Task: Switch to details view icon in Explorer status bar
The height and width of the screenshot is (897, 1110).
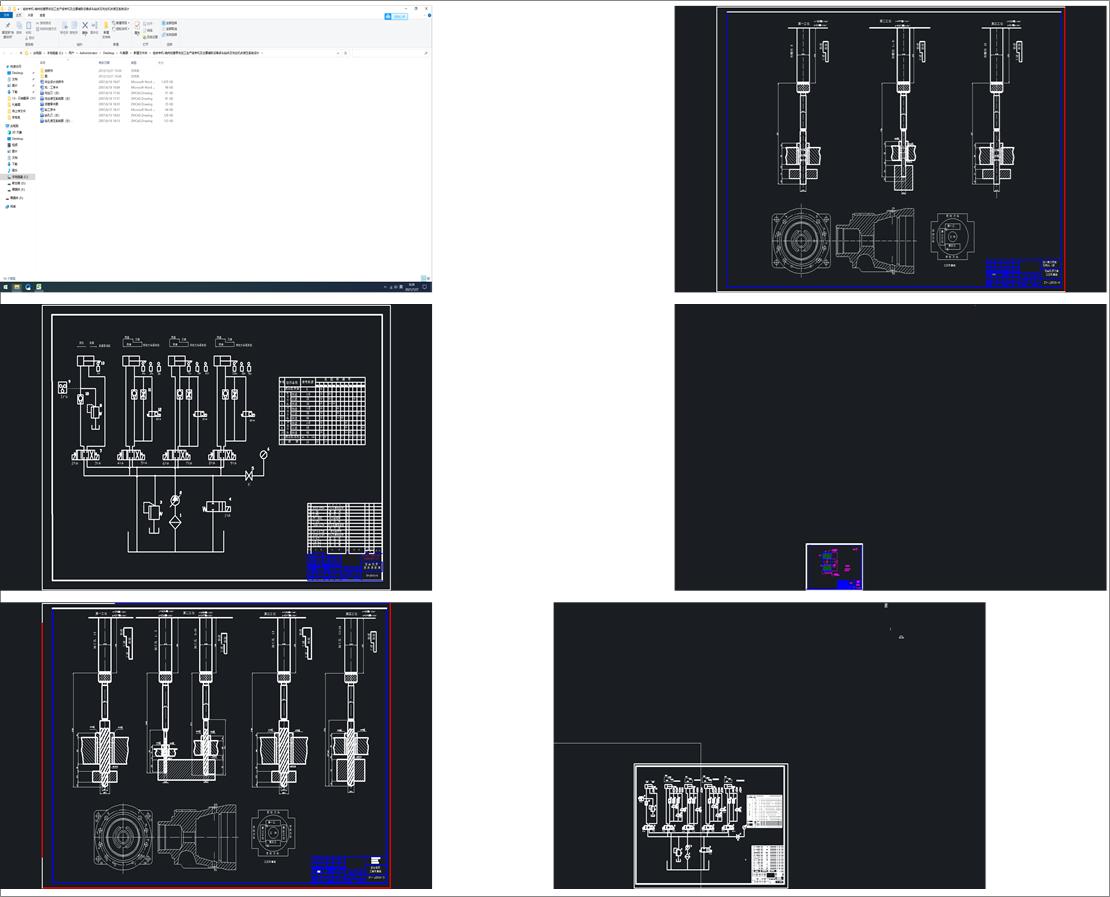Action: (423, 278)
